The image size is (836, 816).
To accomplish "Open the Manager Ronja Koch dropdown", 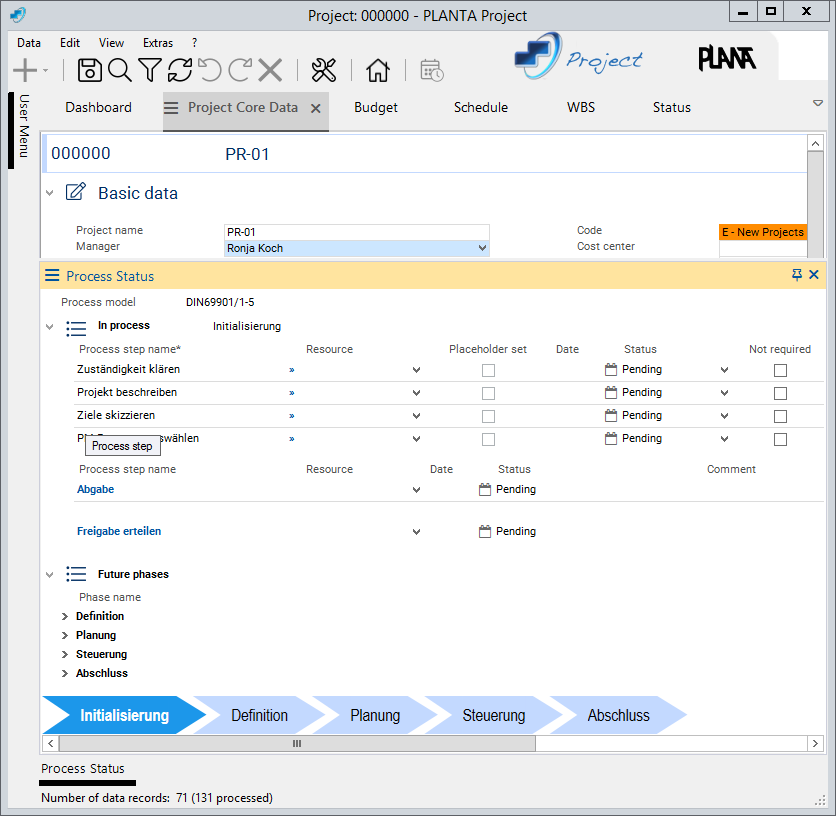I will coord(482,248).
